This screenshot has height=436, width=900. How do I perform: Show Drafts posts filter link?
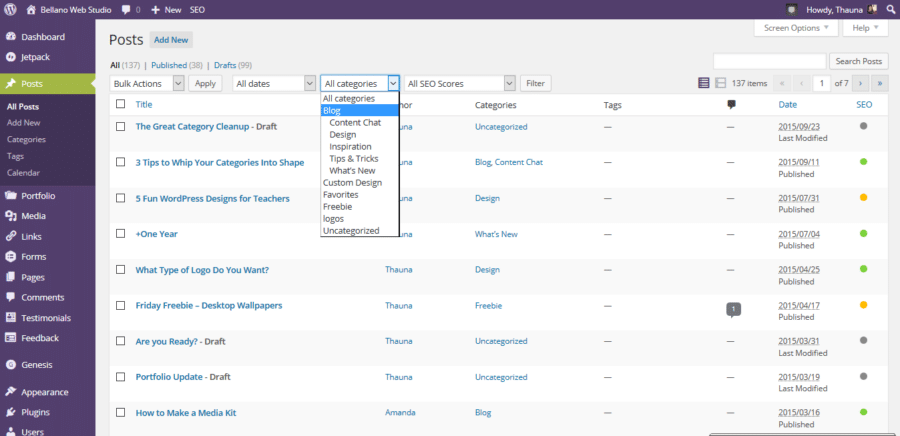point(224,65)
